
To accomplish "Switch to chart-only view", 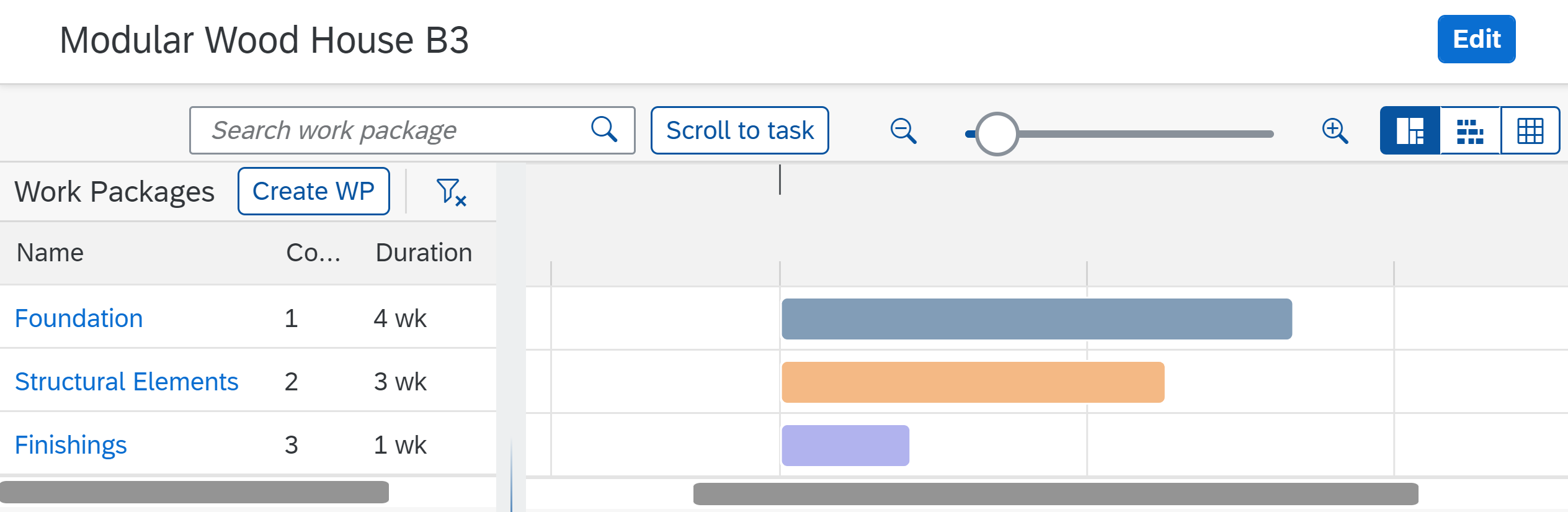I will tap(1470, 130).
